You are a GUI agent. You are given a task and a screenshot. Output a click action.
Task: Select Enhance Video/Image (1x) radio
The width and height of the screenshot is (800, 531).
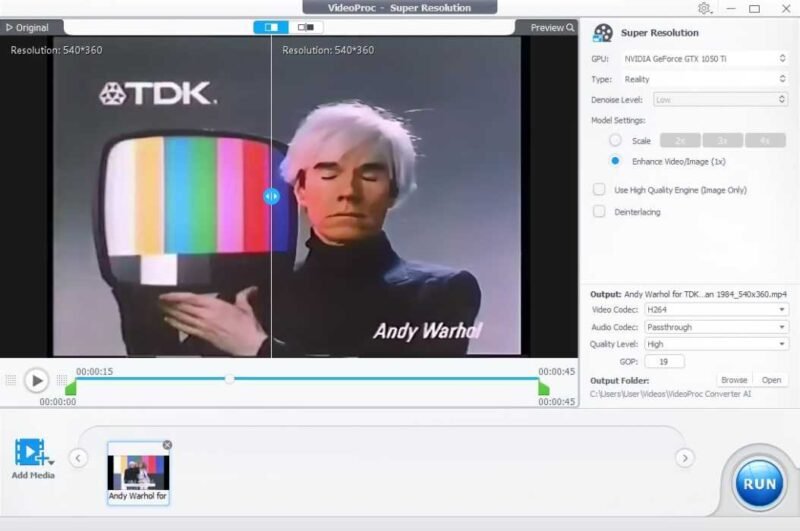615,161
